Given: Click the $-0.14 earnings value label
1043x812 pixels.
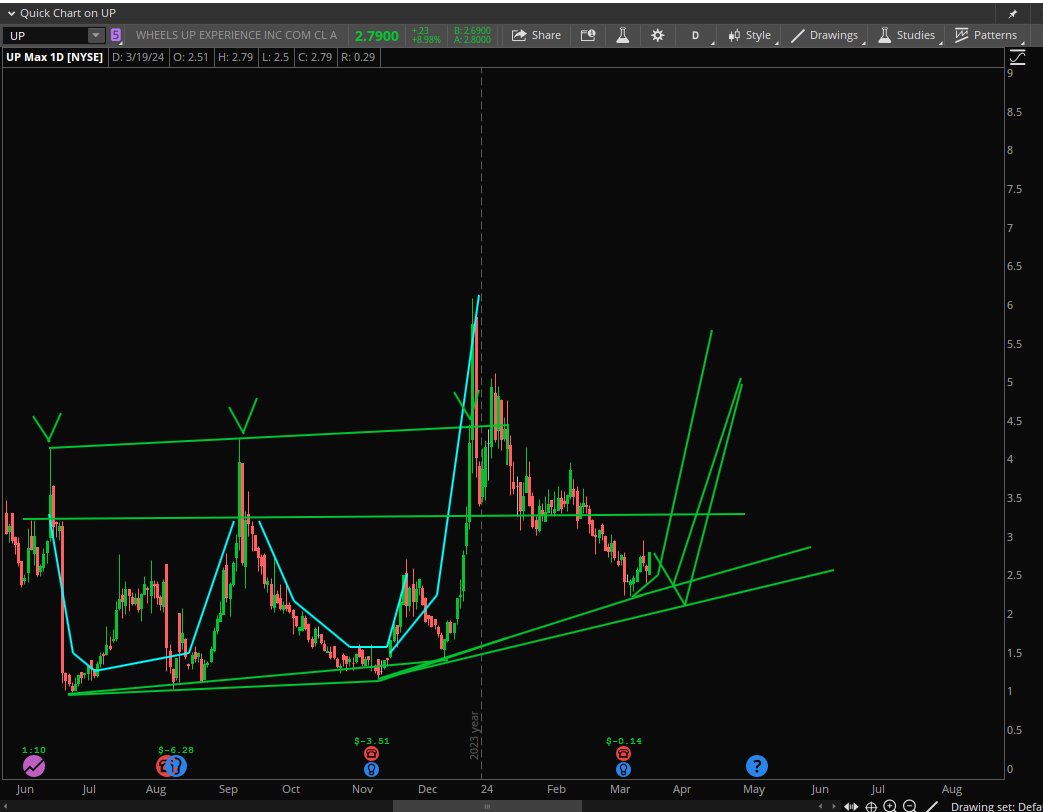Looking at the screenshot, I should pyautogui.click(x=624, y=740).
